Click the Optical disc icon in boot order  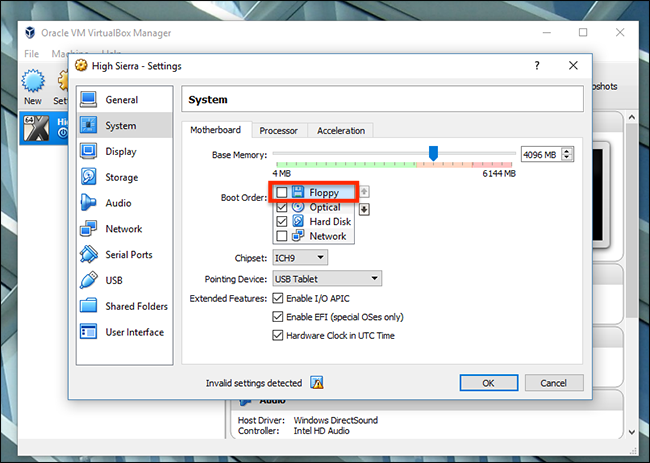[298, 206]
